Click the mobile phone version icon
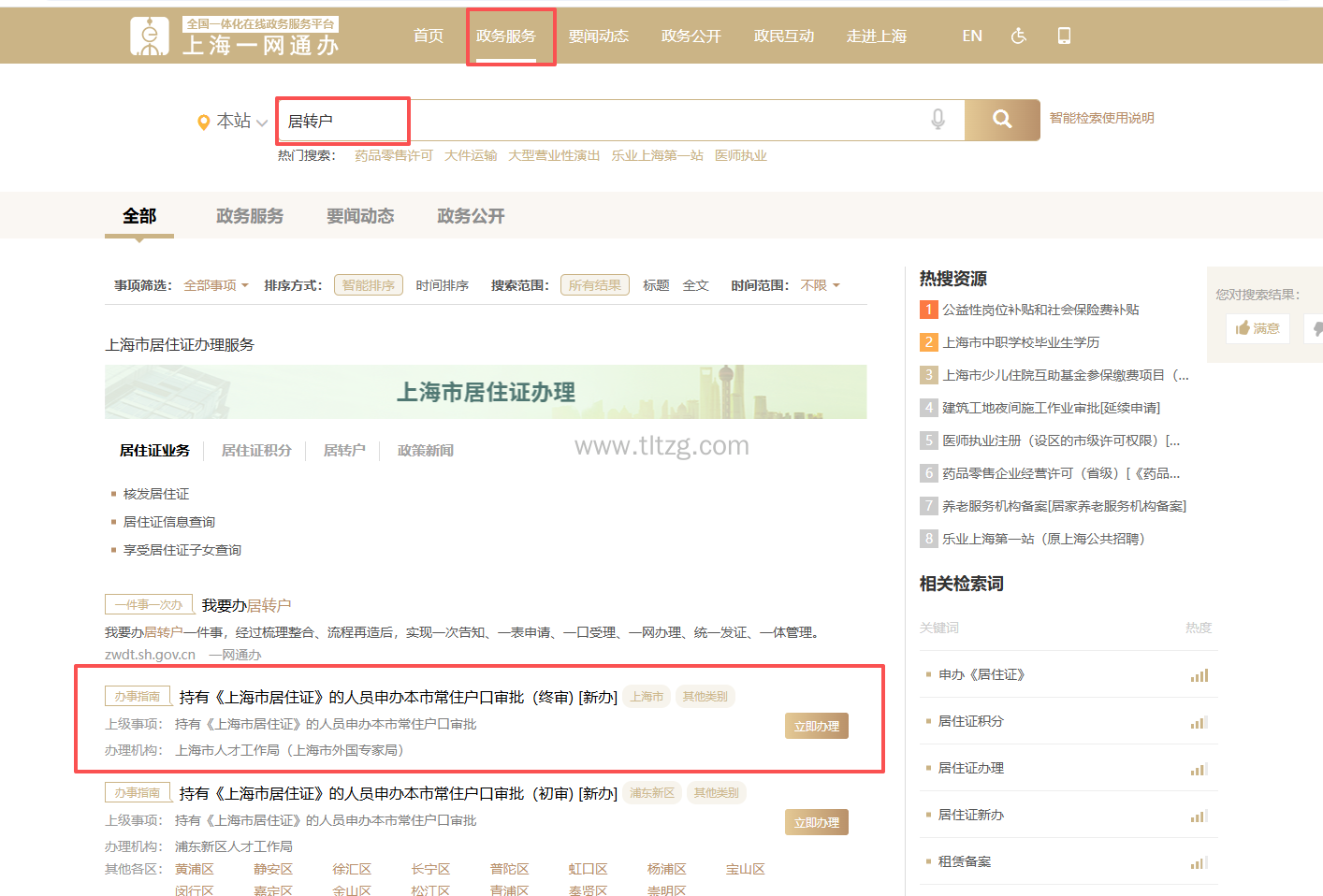This screenshot has height=896, width=1323. 1064,36
